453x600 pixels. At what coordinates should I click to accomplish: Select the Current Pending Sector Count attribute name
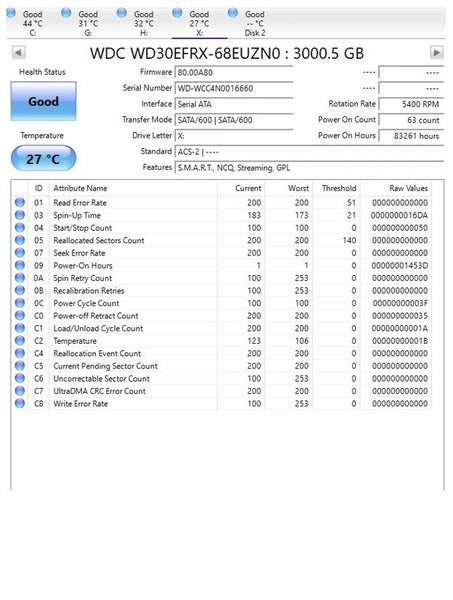tap(105, 366)
